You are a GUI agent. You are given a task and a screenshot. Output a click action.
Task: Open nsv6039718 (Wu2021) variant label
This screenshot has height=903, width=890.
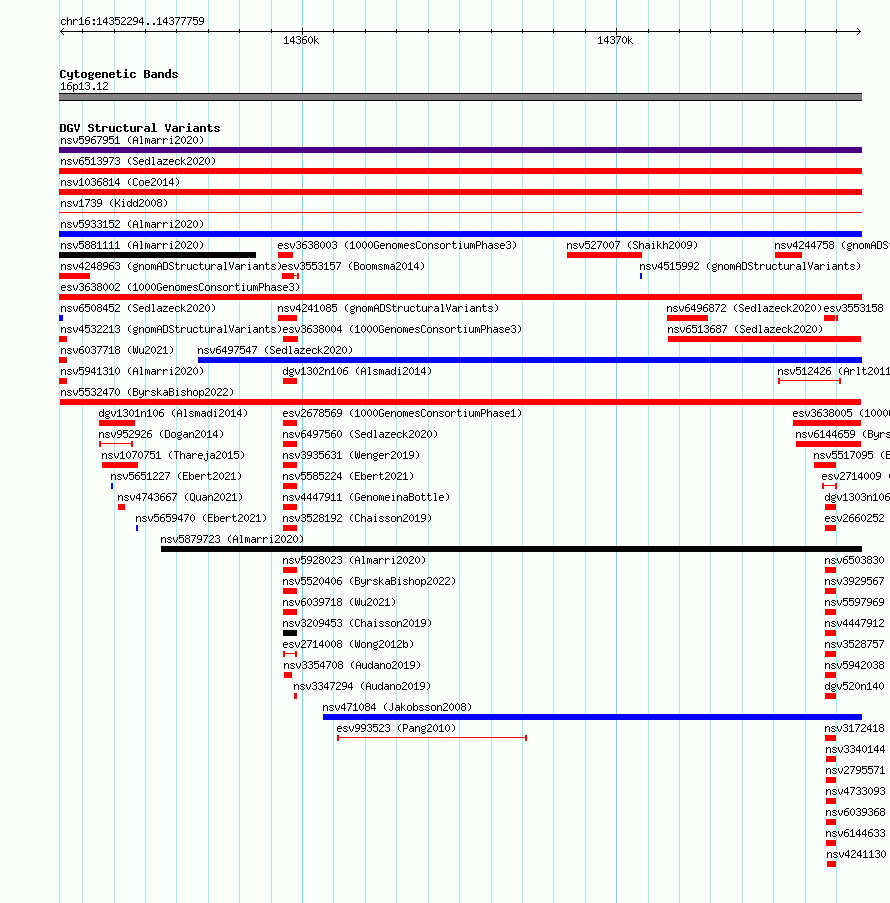pyautogui.click(x=339, y=603)
